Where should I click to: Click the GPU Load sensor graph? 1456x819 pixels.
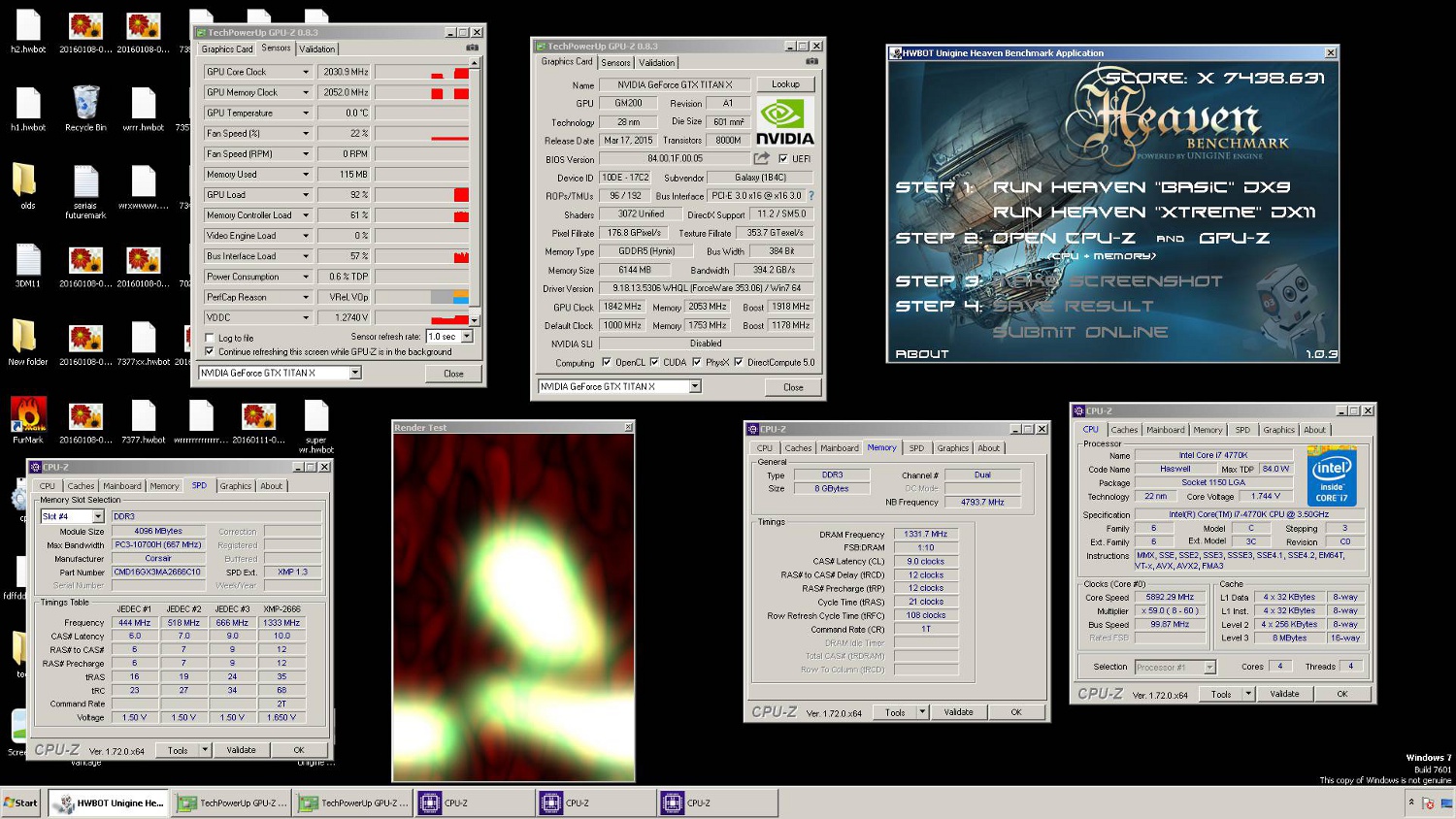[x=422, y=195]
